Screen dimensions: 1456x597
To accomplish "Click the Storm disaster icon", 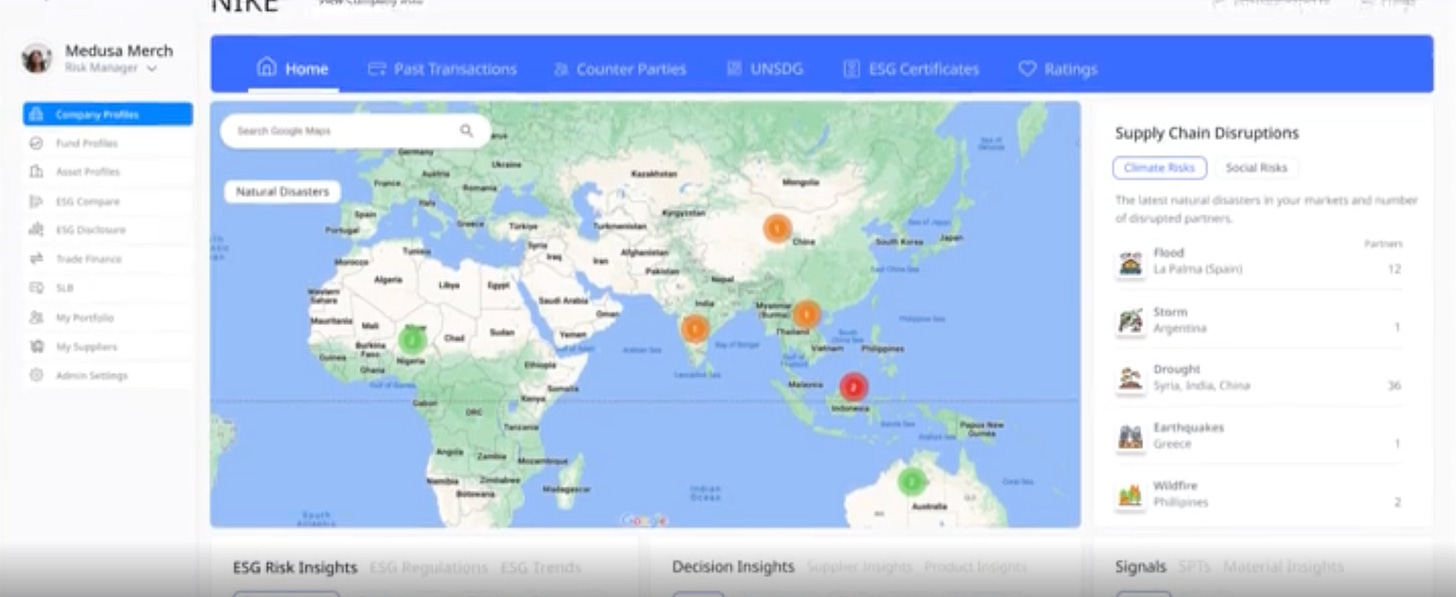I will 1130,321.
